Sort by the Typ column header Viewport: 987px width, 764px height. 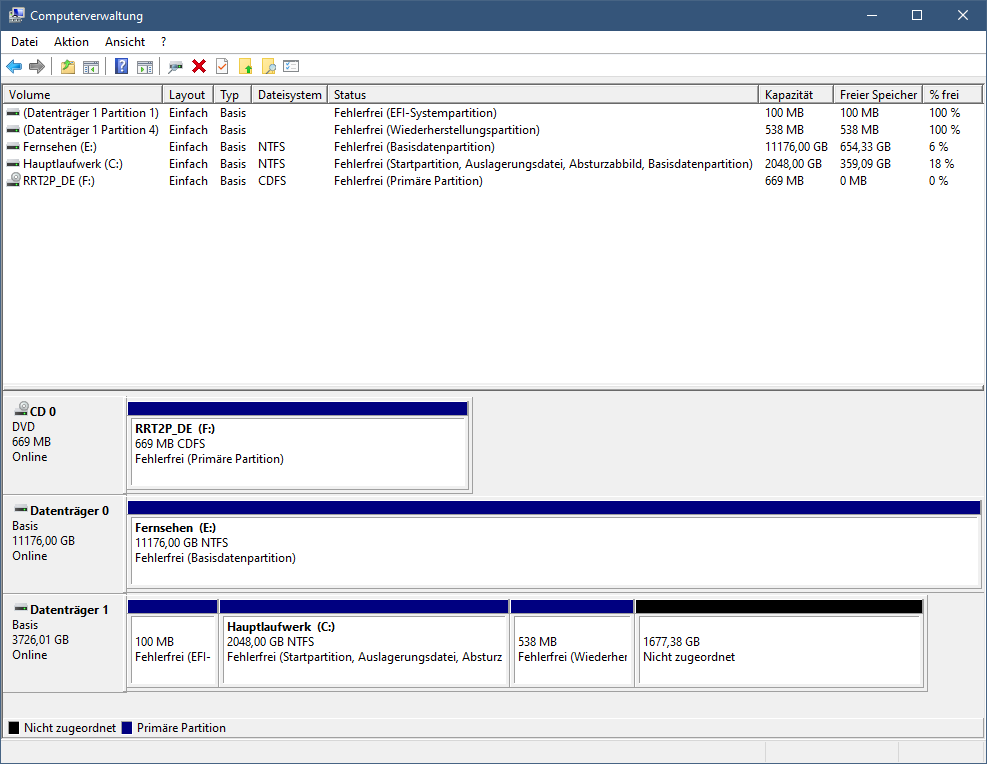click(232, 94)
